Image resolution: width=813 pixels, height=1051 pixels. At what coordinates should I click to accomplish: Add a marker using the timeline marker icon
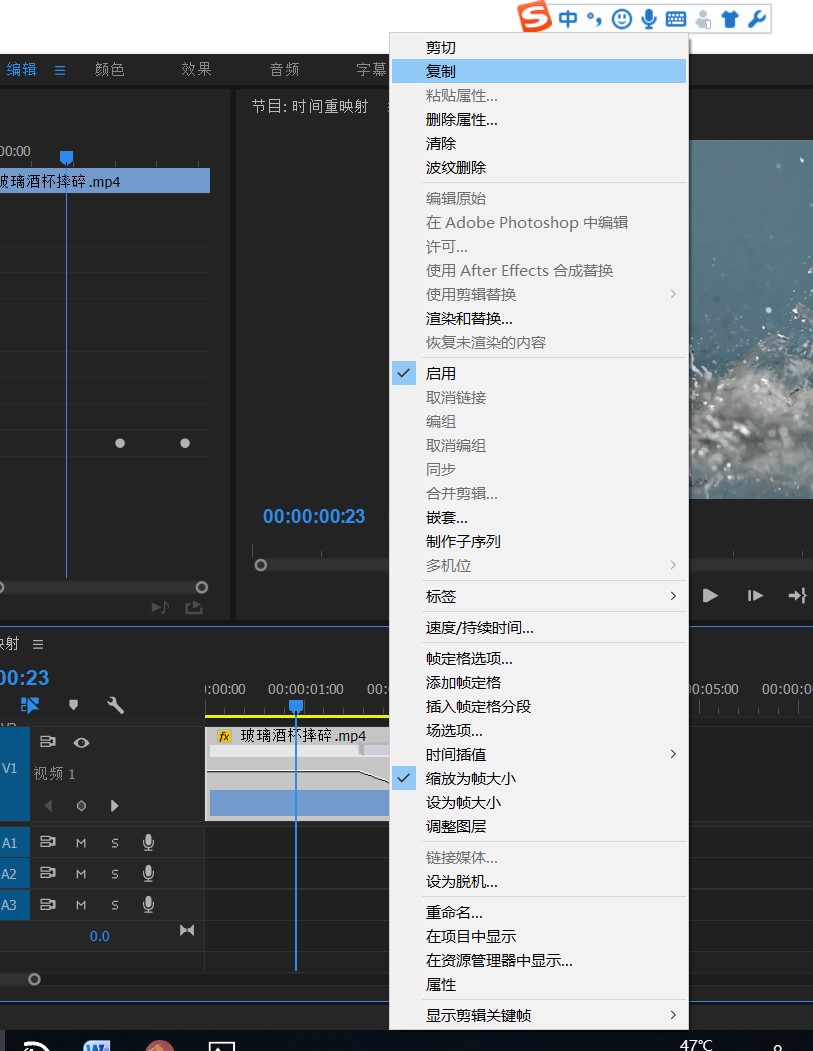(x=73, y=705)
